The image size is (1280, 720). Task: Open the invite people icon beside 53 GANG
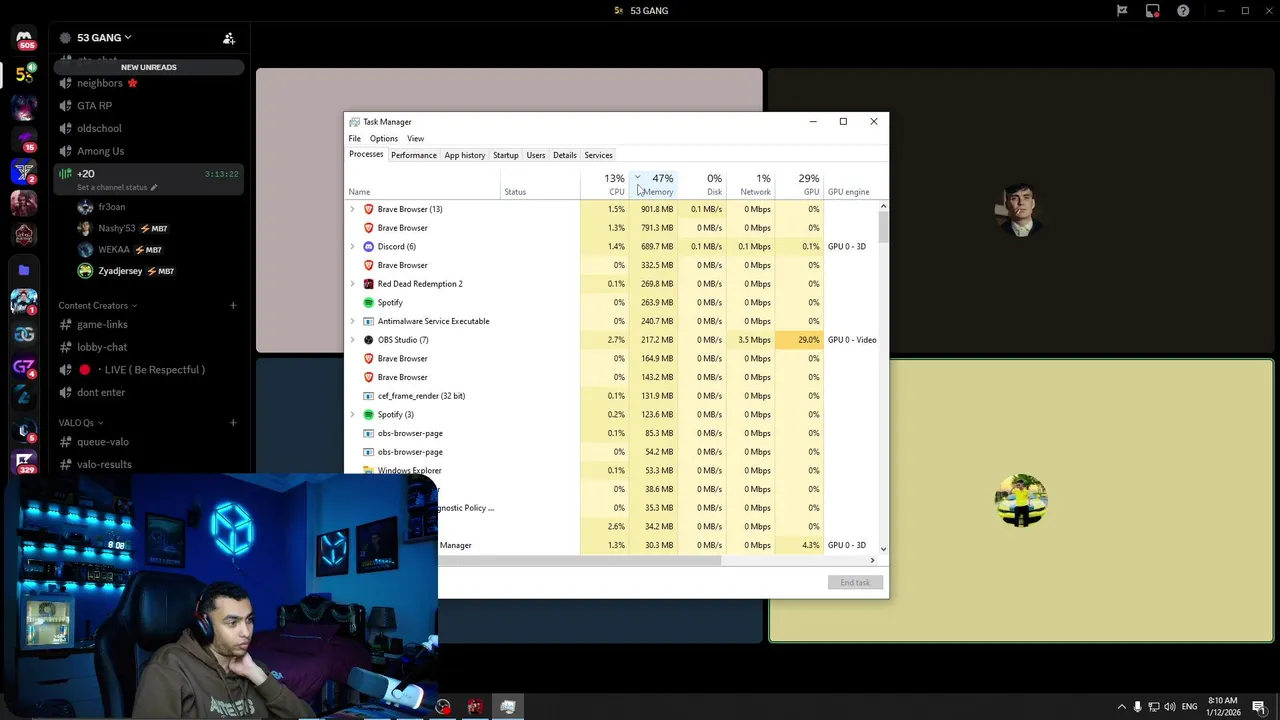(229, 38)
